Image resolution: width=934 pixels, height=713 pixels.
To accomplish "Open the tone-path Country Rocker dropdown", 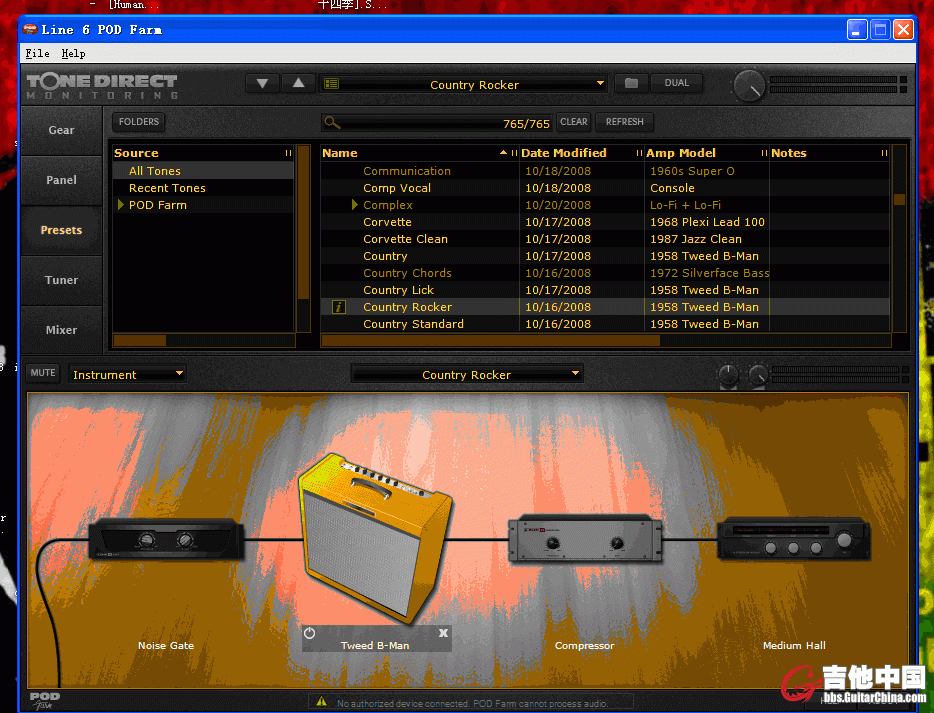I will click(467, 375).
